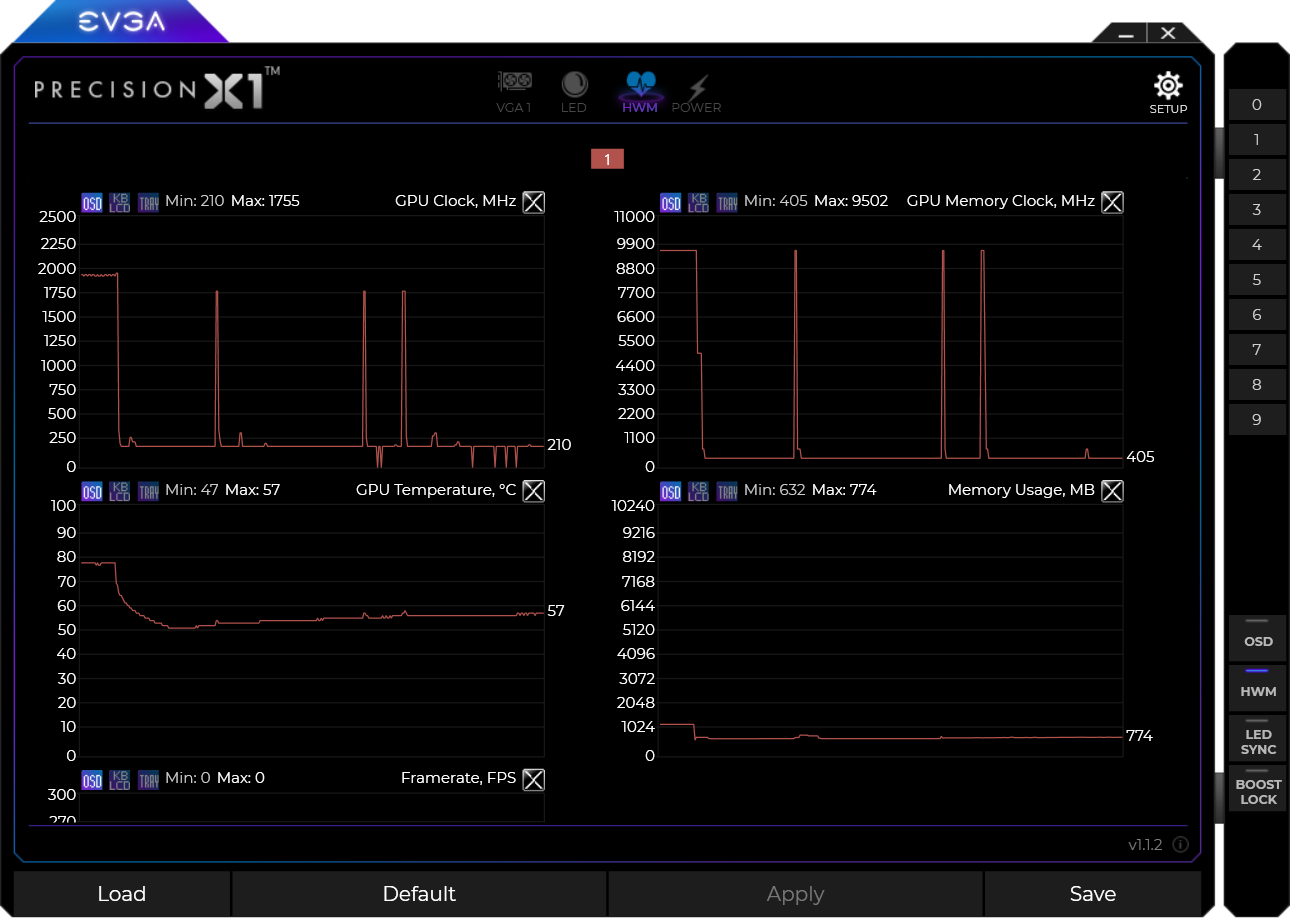Toggle BOOST LOCK
Screen dimensions: 1290x918
coord(1258,788)
